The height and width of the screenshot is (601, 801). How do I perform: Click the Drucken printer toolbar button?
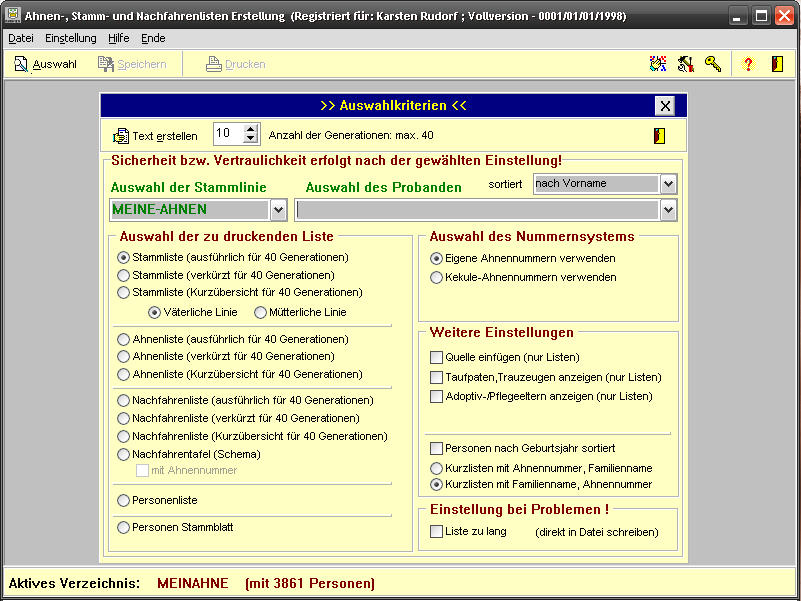[x=235, y=64]
